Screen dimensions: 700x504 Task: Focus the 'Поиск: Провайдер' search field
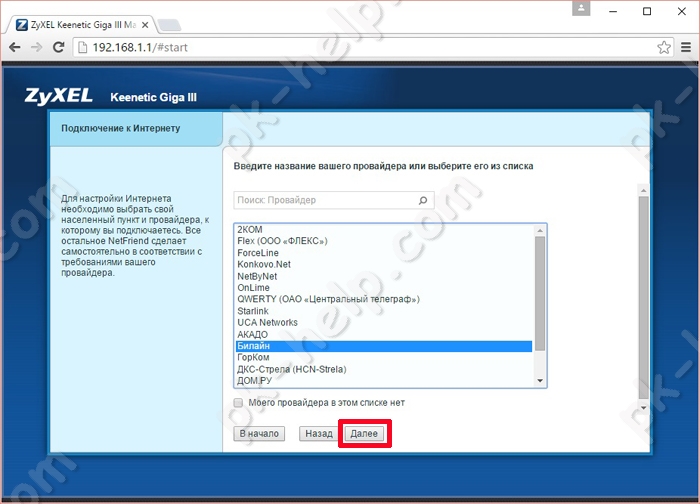[333, 200]
